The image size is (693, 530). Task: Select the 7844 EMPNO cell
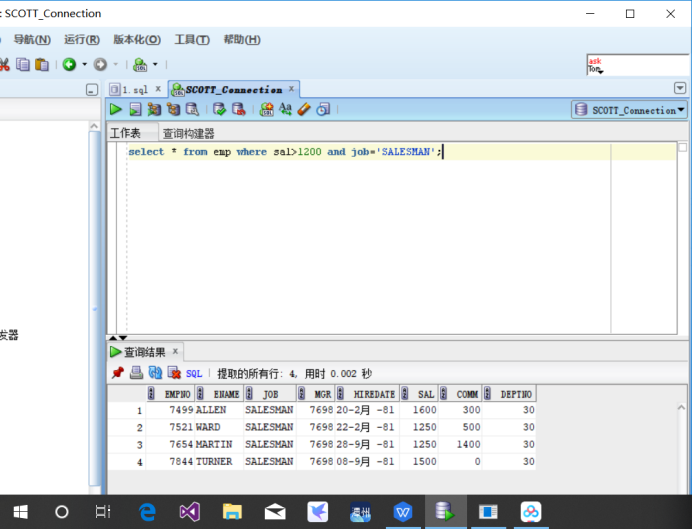click(x=170, y=461)
